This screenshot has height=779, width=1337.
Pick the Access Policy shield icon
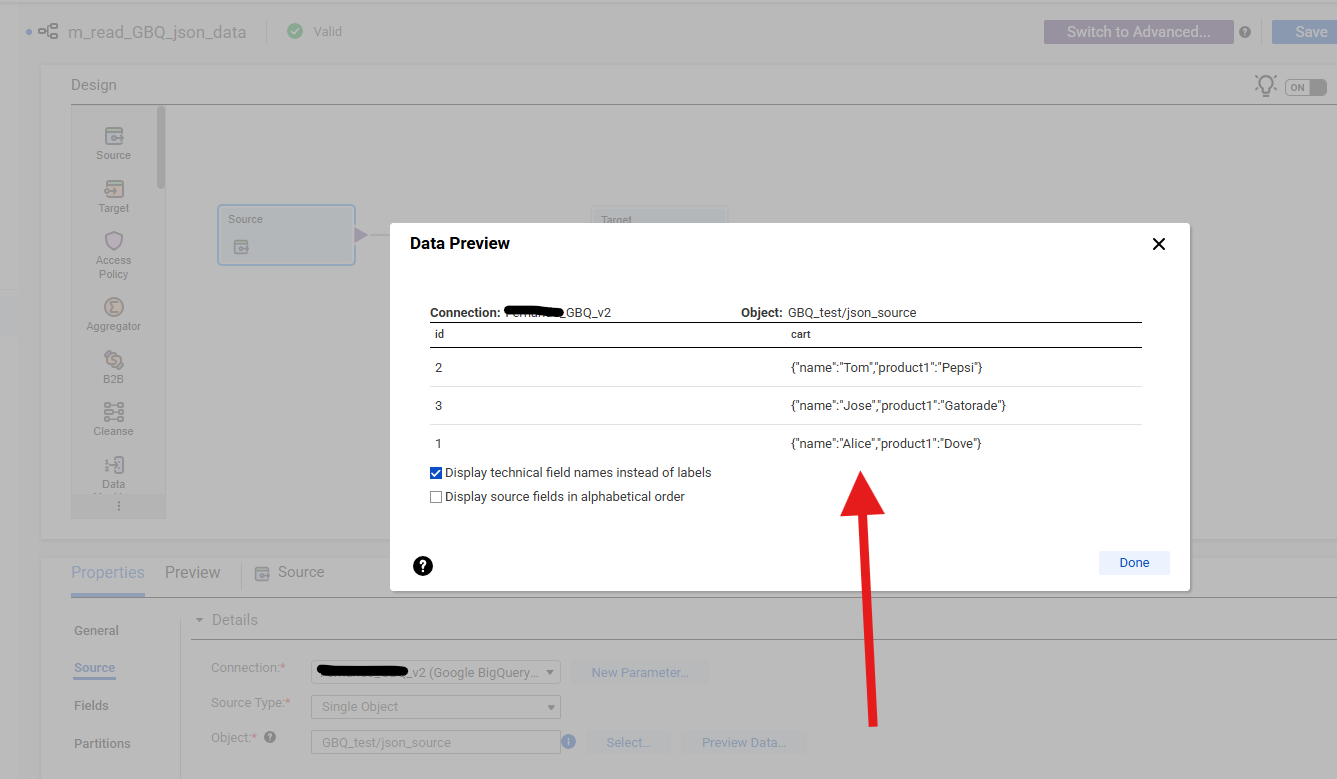pos(114,241)
